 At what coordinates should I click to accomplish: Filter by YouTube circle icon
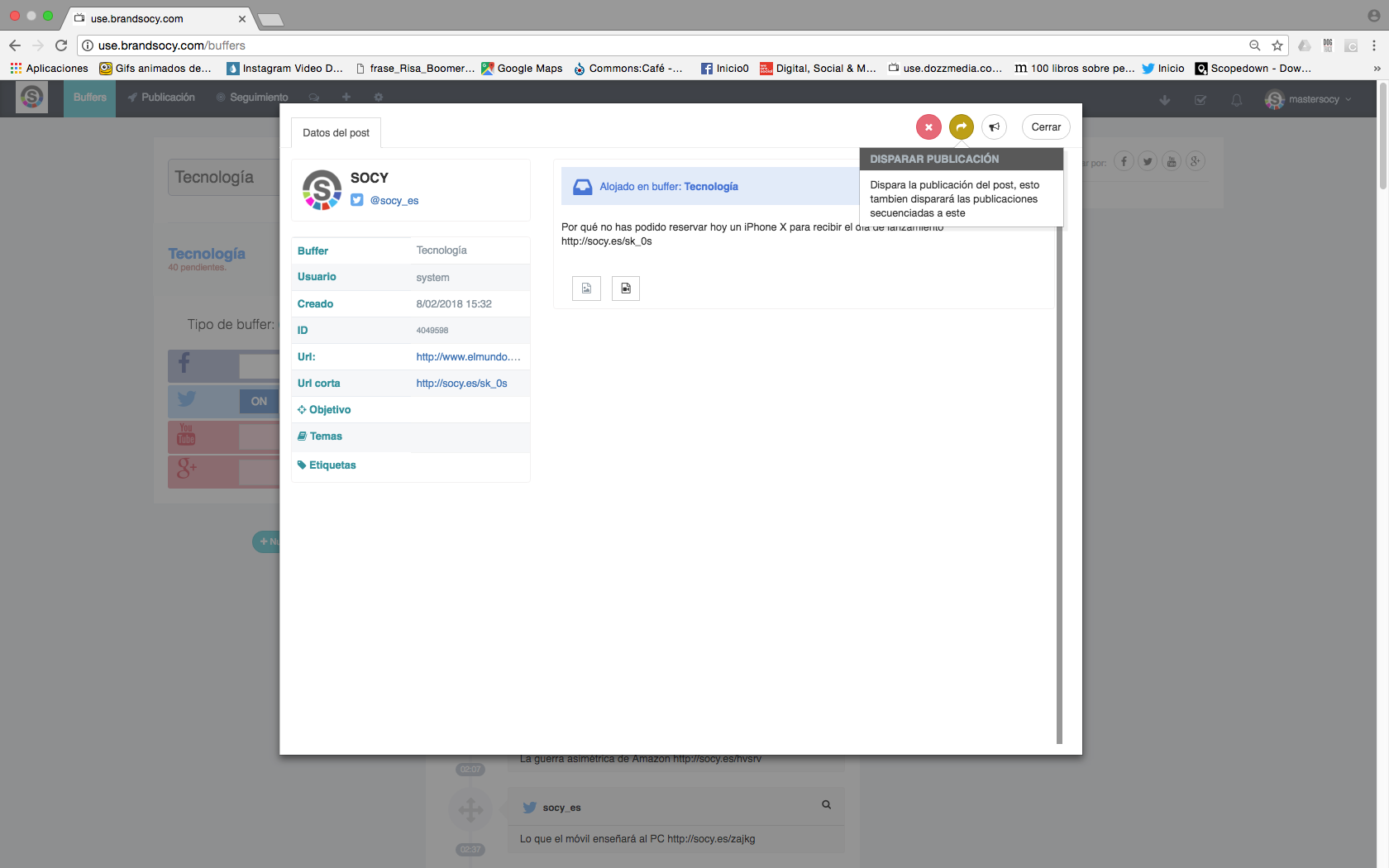click(x=1172, y=161)
